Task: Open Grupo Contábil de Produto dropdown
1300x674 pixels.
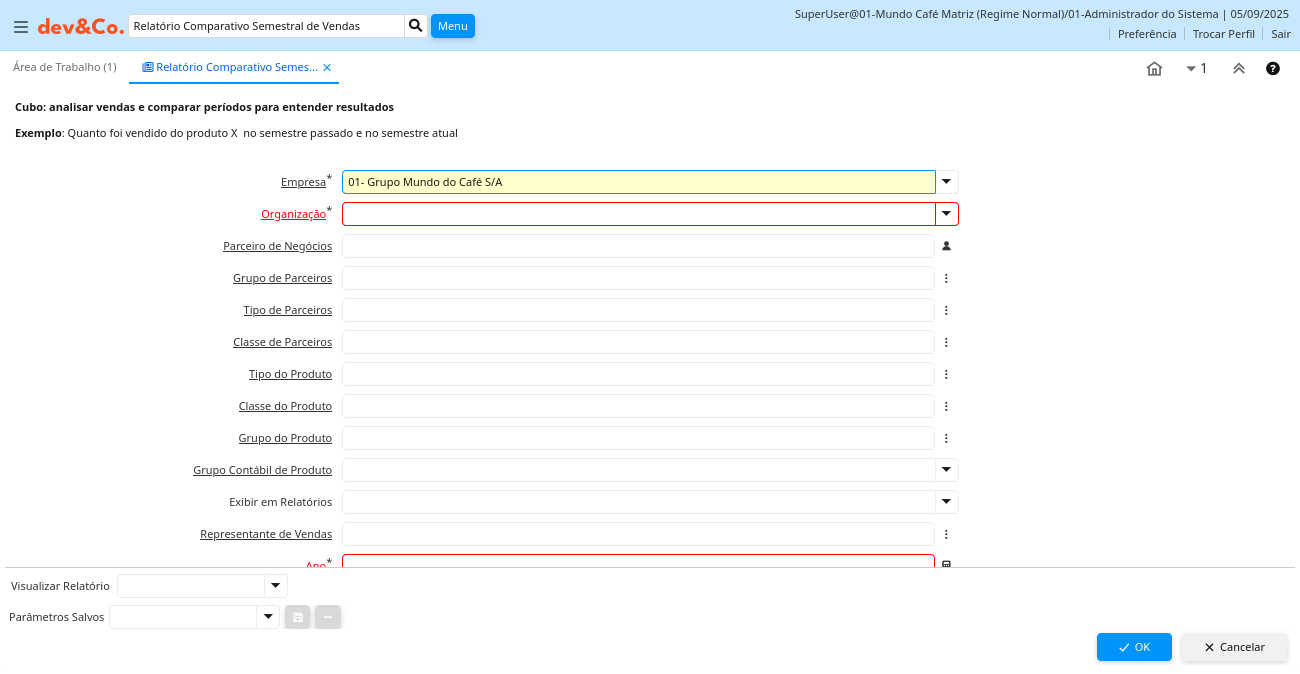Action: [947, 470]
